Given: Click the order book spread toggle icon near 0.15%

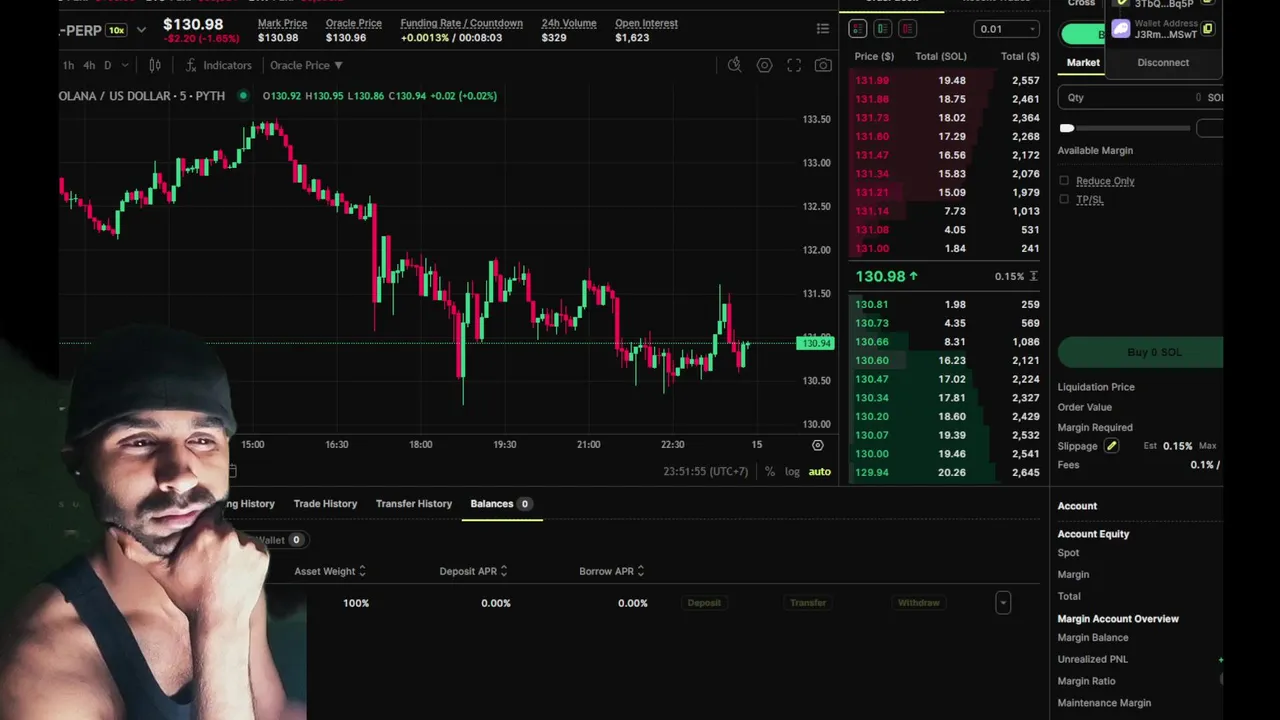Looking at the screenshot, I should 1033,276.
